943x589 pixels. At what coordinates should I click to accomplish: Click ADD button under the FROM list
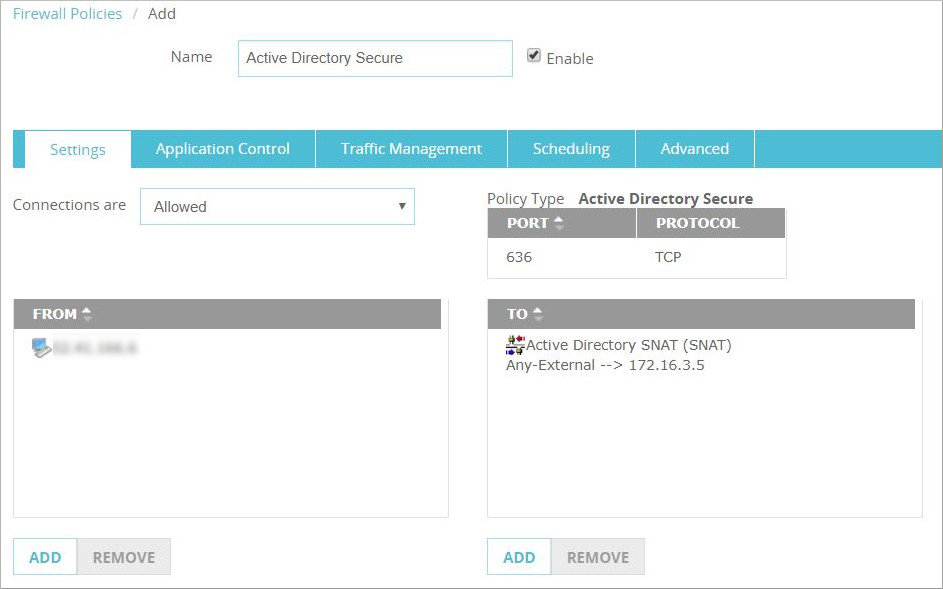[45, 557]
